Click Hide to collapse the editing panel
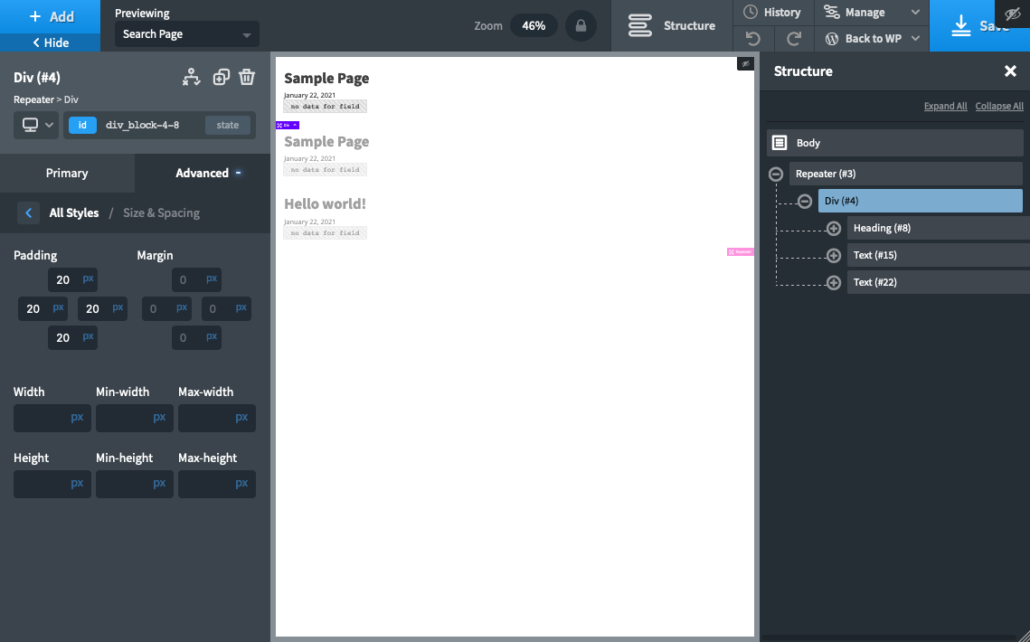 pyautogui.click(x=49, y=43)
